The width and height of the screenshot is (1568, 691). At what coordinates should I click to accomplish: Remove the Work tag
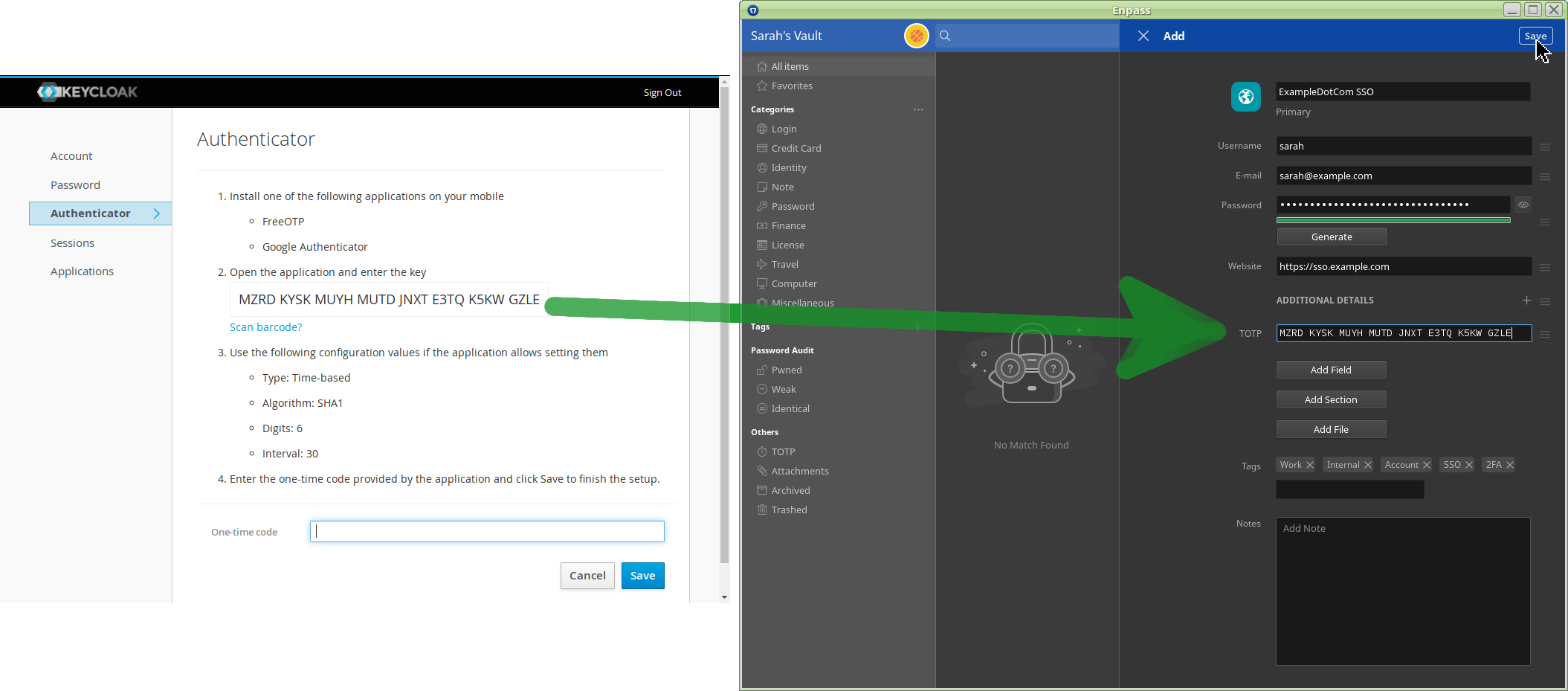coord(1310,465)
